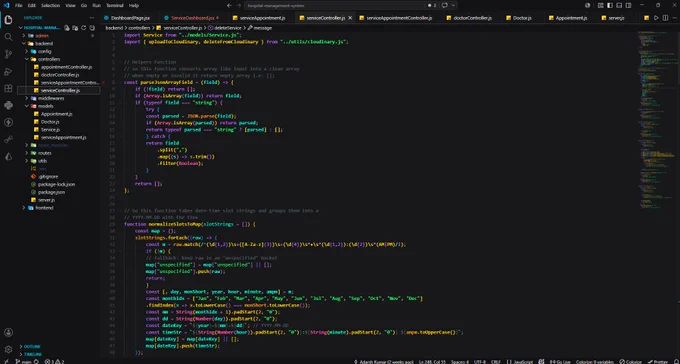Switch to the doctorController.js tab
The height and width of the screenshot is (364, 680).
pyautogui.click(x=472, y=18)
